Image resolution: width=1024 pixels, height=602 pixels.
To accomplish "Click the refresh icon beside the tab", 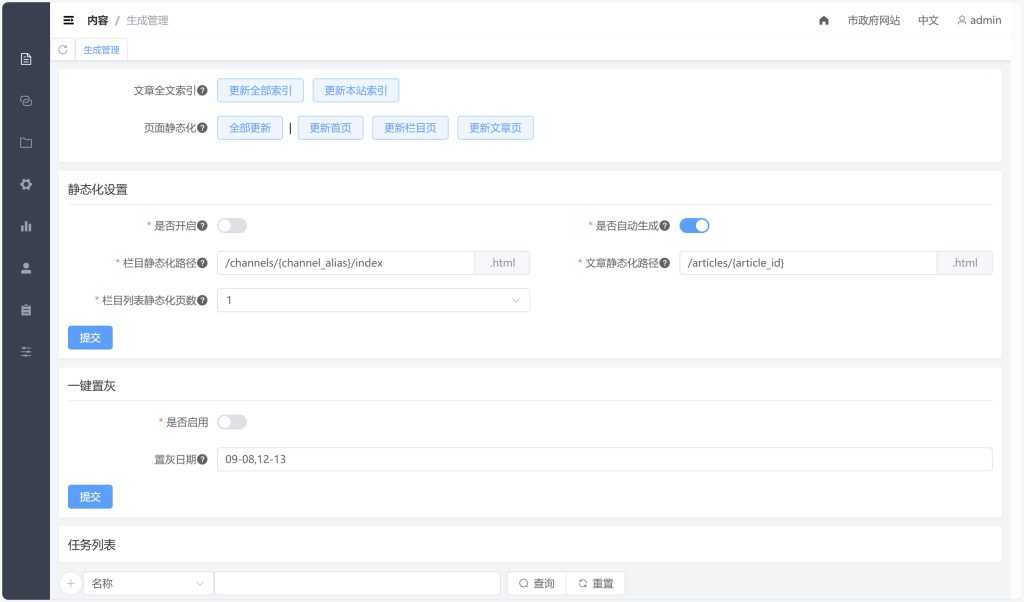I will [x=63, y=50].
